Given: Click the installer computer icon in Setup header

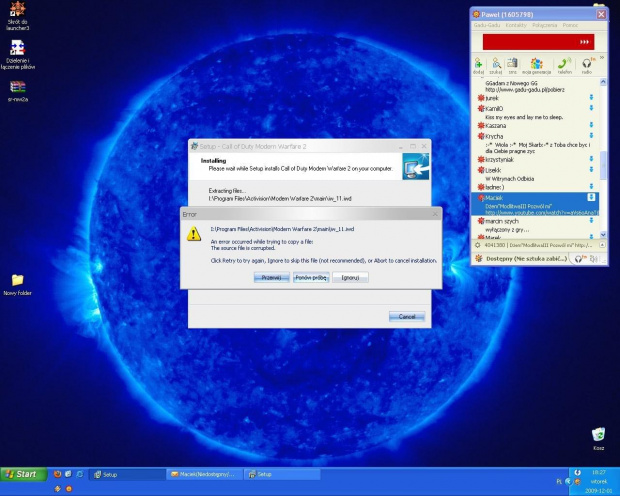Looking at the screenshot, I should 416,167.
